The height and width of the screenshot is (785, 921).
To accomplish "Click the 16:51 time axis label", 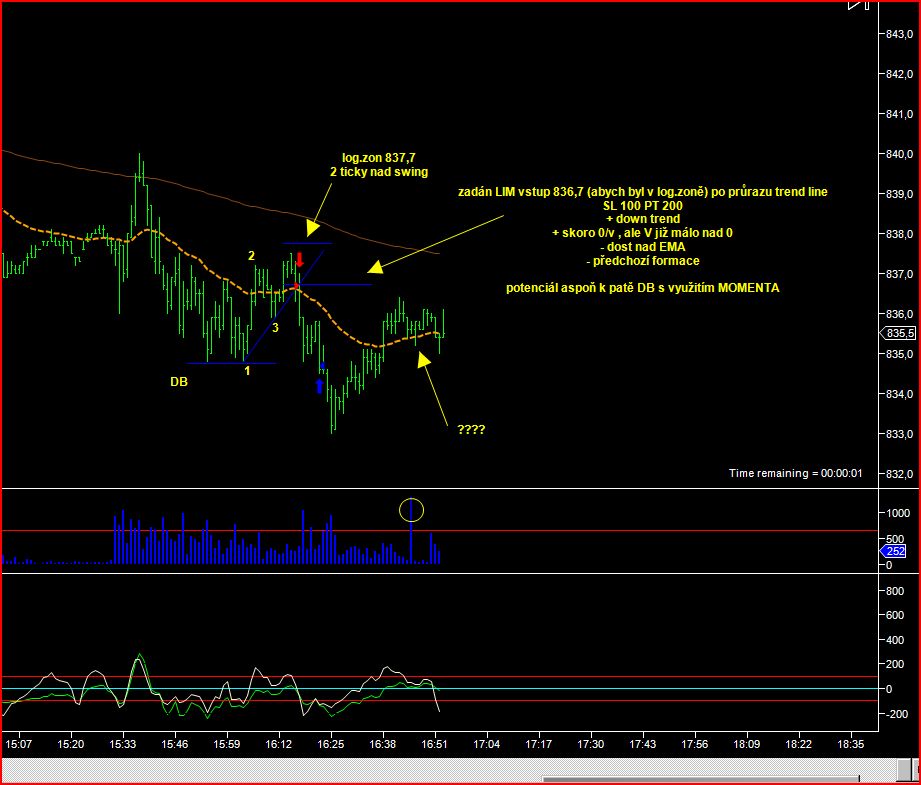I will coord(435,744).
